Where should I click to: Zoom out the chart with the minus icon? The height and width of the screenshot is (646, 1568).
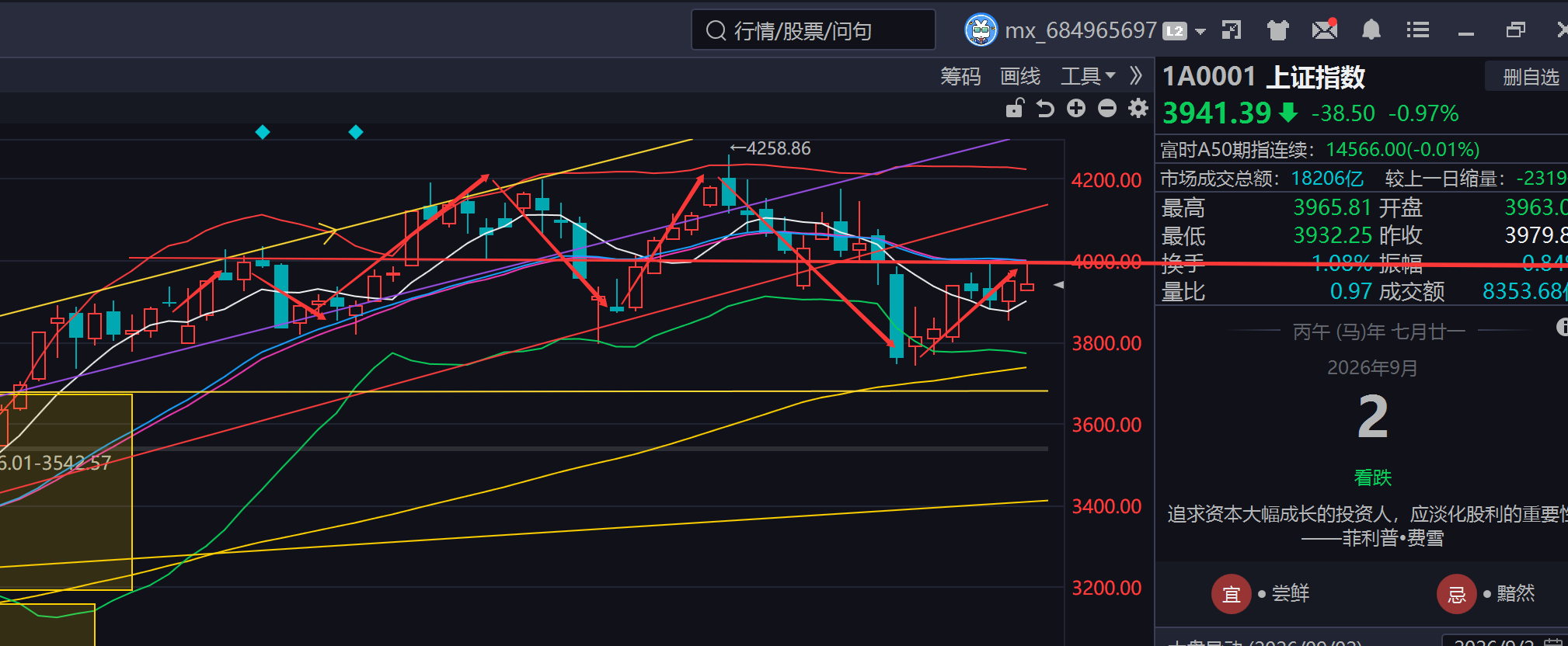pyautogui.click(x=1107, y=108)
